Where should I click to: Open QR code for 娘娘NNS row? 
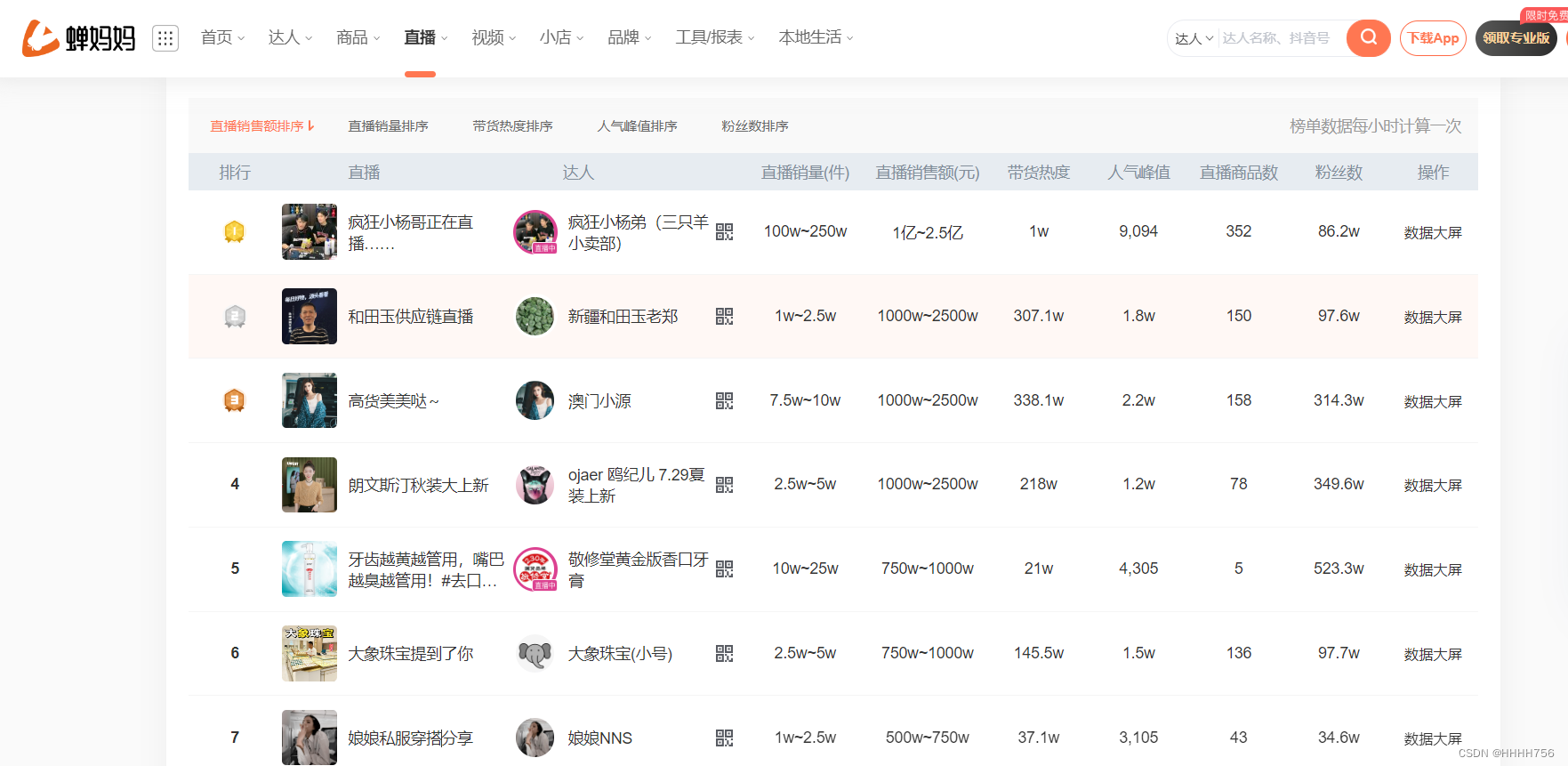[x=724, y=738]
